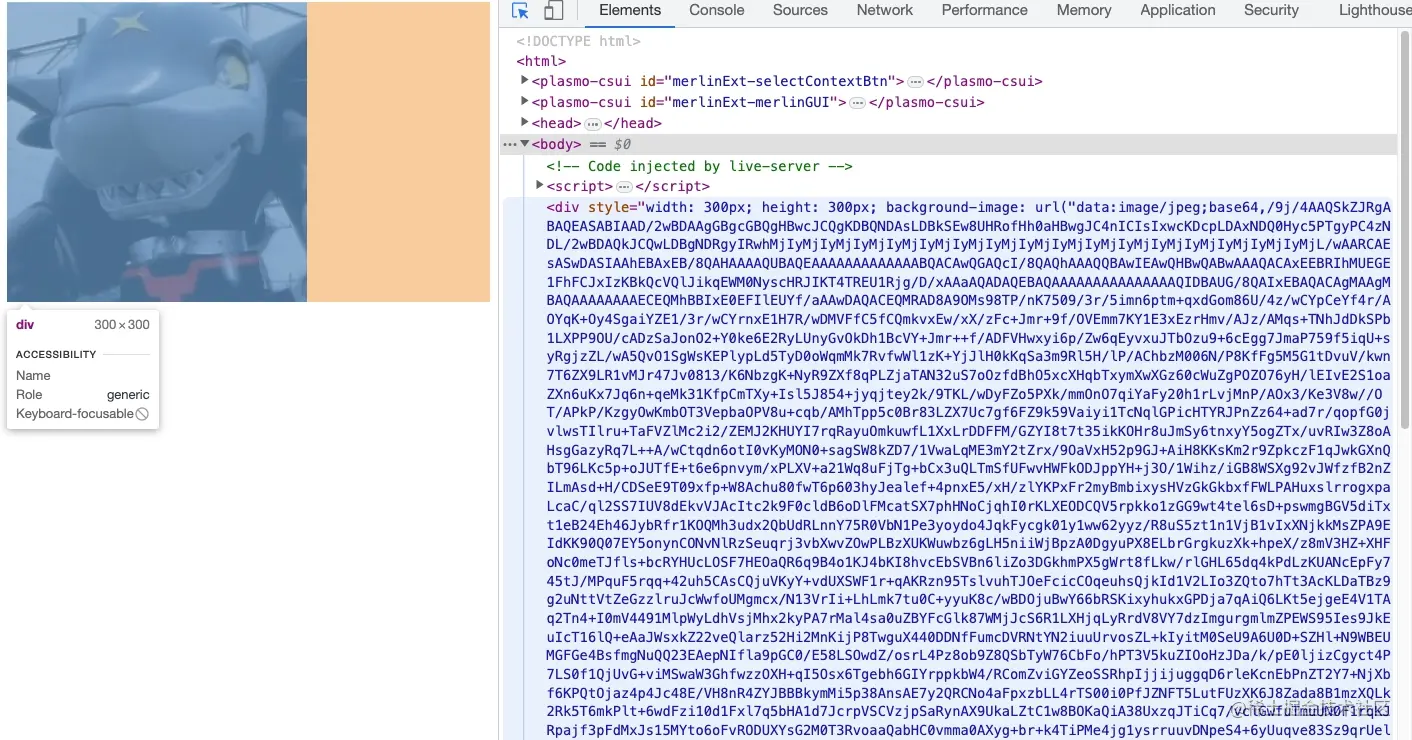The height and width of the screenshot is (740, 1412).
Task: Click the Keyboard-focusable row in tooltip
Action: (83, 413)
